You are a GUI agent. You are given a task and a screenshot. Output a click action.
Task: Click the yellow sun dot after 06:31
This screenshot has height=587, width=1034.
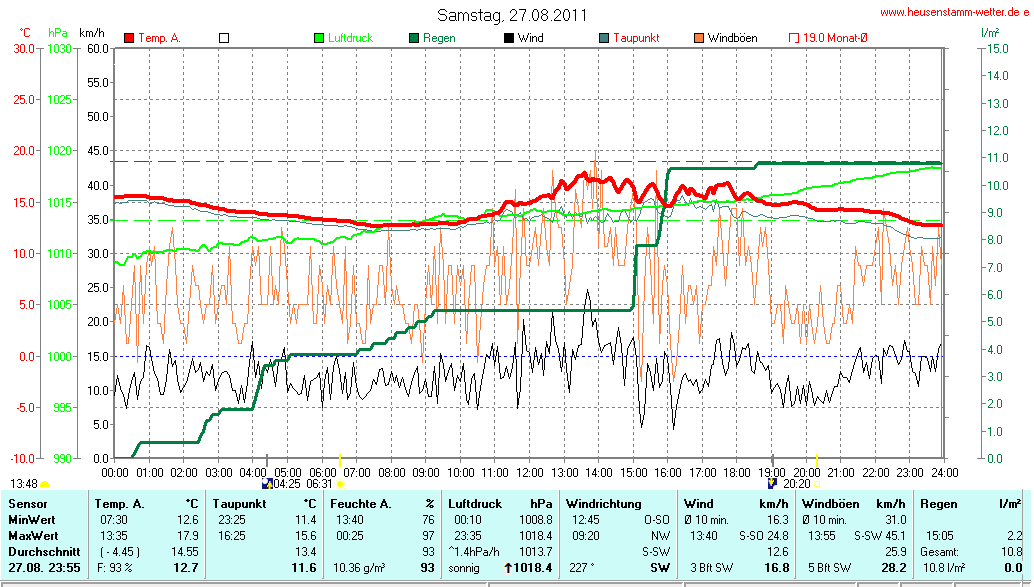coord(341,484)
